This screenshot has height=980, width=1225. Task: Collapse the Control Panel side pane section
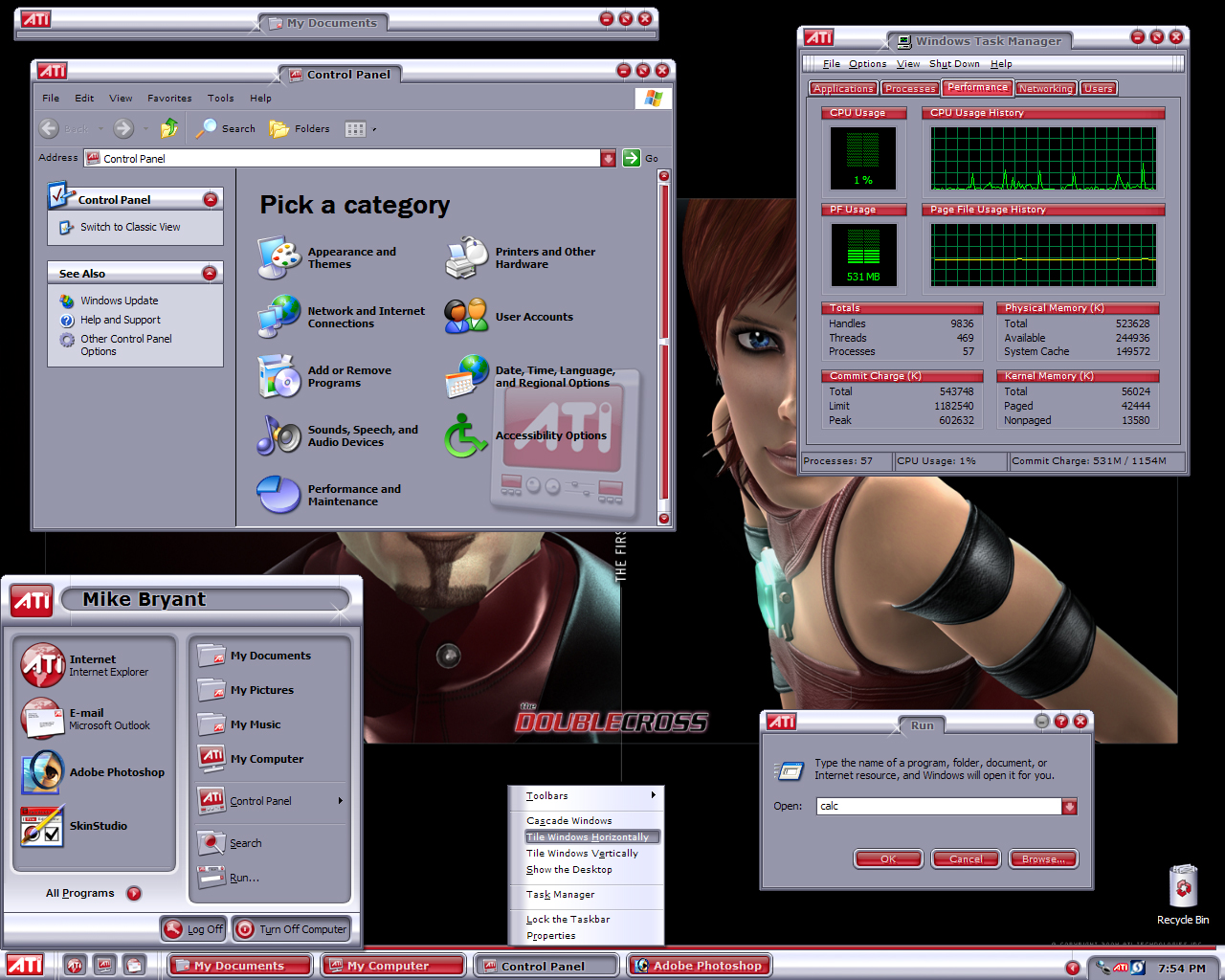coord(211,199)
